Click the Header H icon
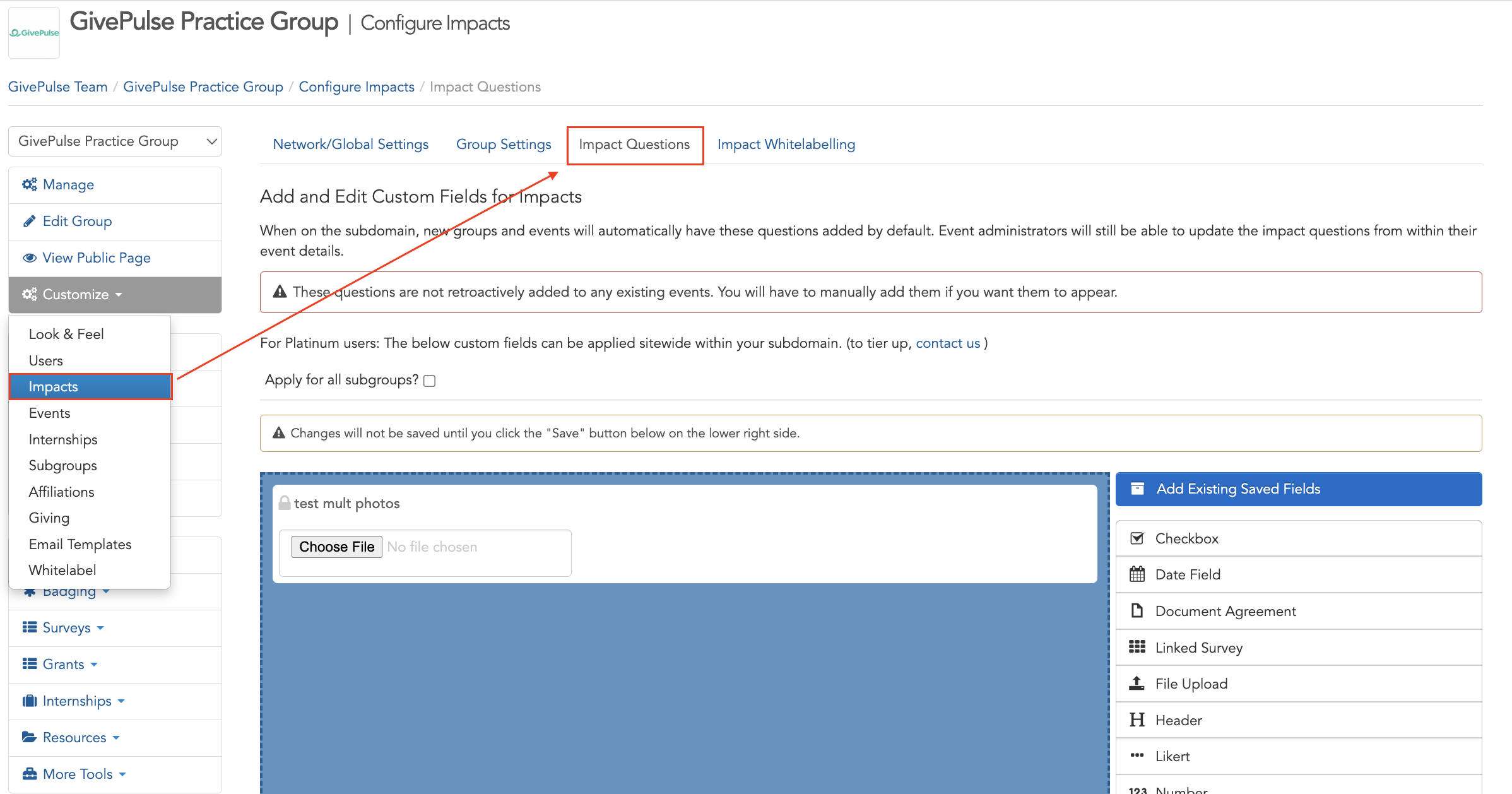 click(x=1137, y=720)
